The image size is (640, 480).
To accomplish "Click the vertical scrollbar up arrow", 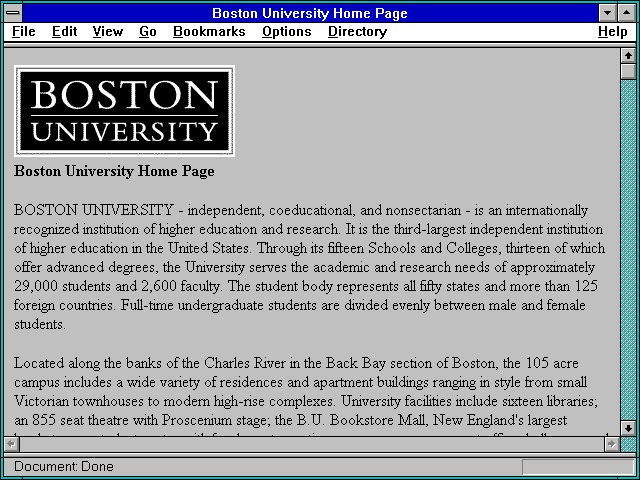I will 628,56.
